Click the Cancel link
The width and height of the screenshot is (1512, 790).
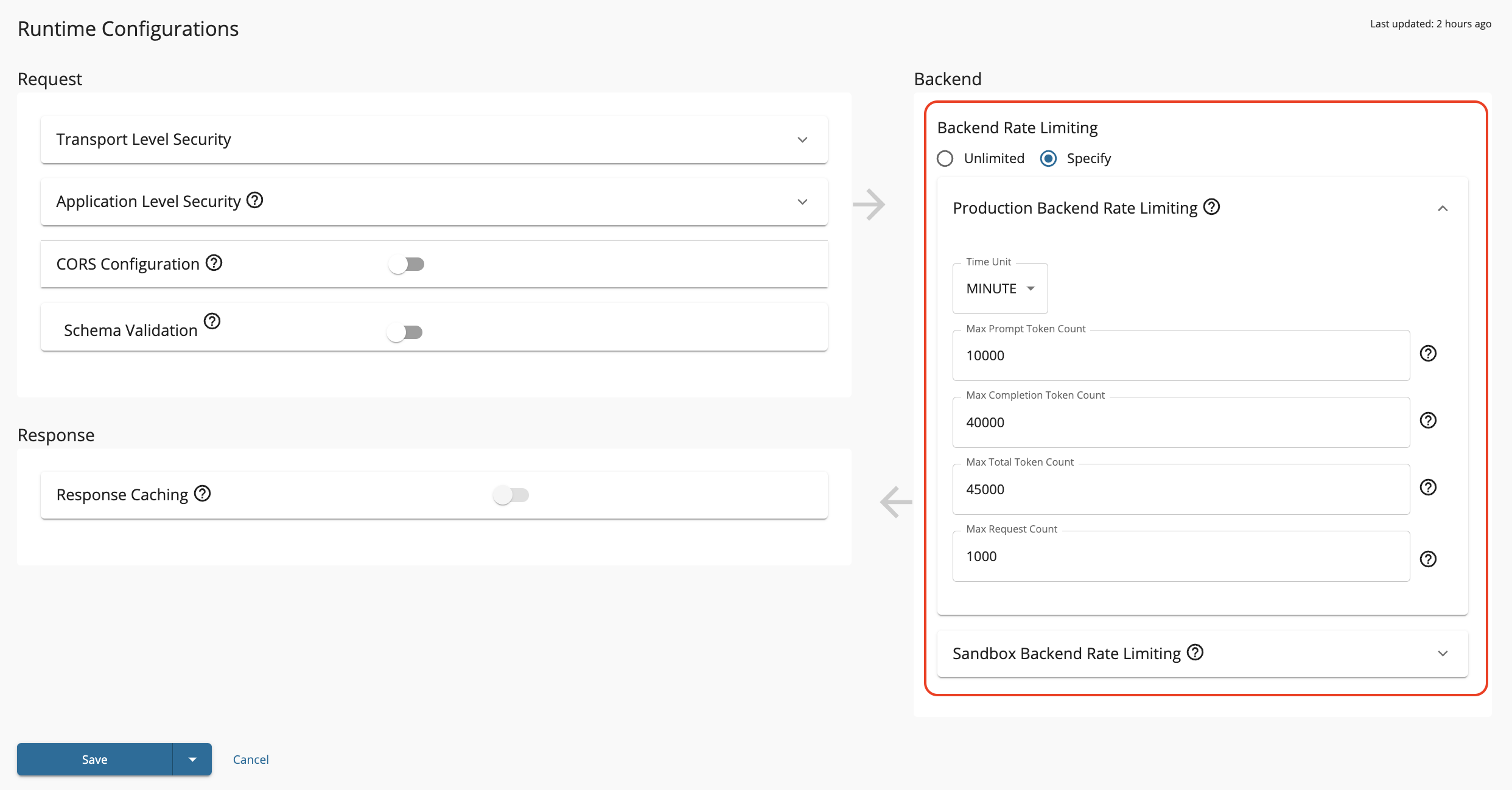(251, 759)
